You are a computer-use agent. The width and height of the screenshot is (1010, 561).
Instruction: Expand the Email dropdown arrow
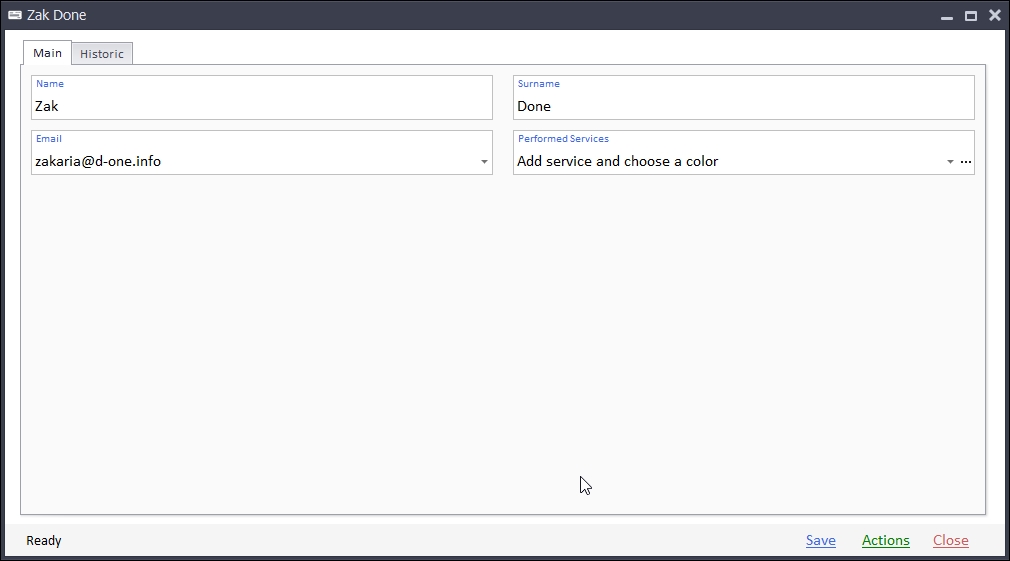[x=484, y=162]
